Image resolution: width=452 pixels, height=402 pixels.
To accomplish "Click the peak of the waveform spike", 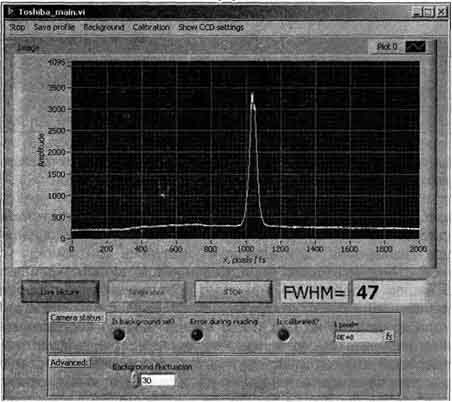I will 252,95.
